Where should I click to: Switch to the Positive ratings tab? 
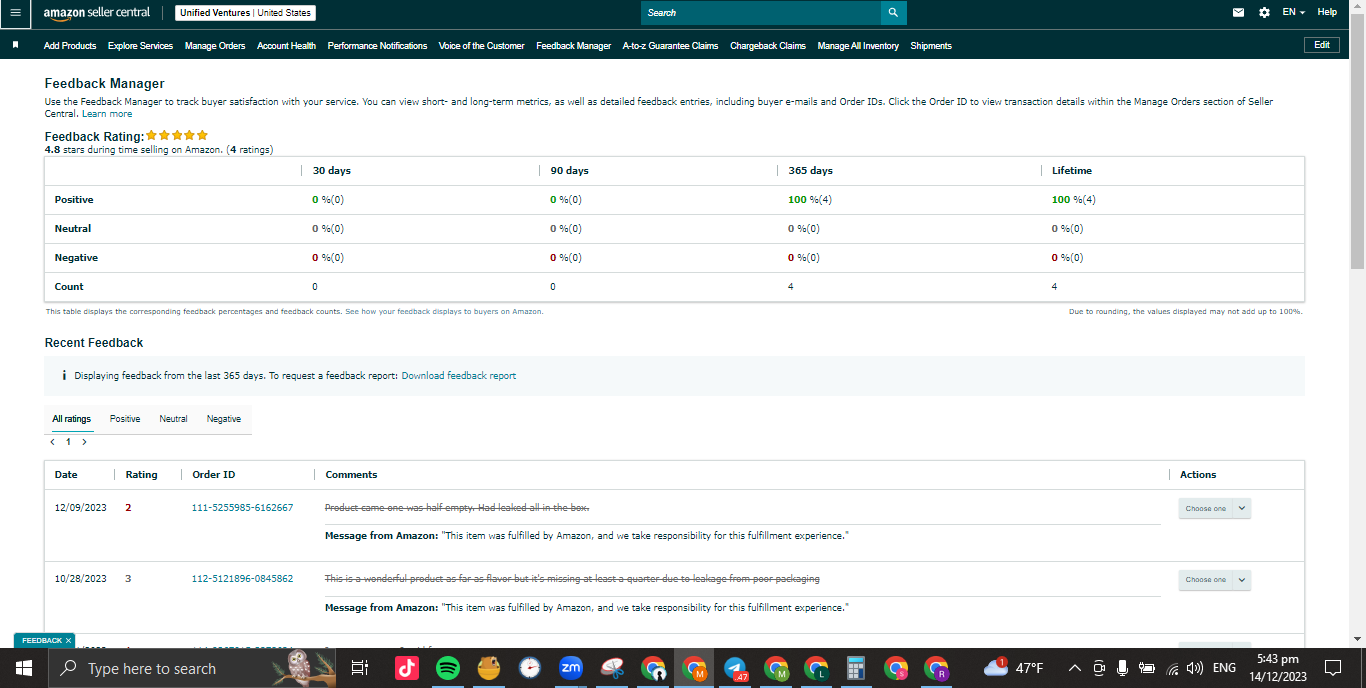pos(125,419)
